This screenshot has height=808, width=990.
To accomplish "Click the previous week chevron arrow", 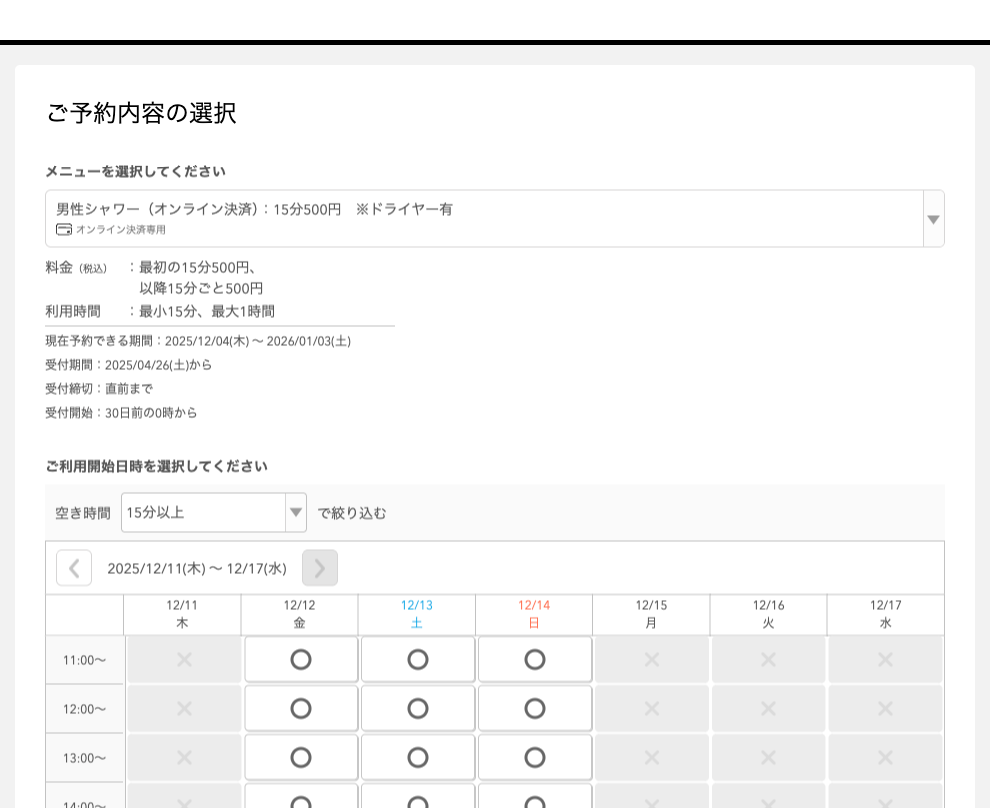I will [73, 568].
